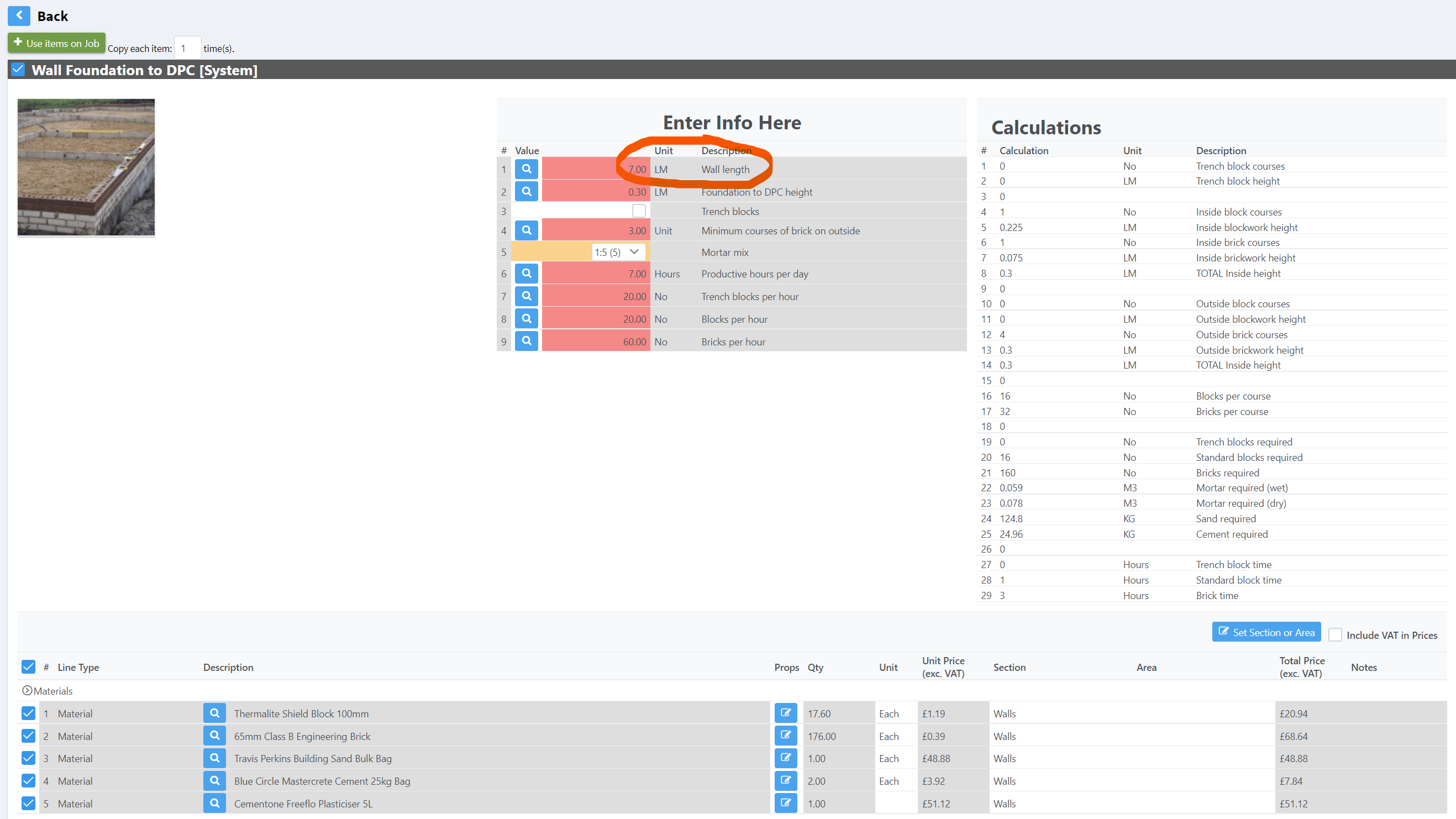Click the Brick time calculation row
This screenshot has width=1456, height=819.
click(x=1211, y=595)
